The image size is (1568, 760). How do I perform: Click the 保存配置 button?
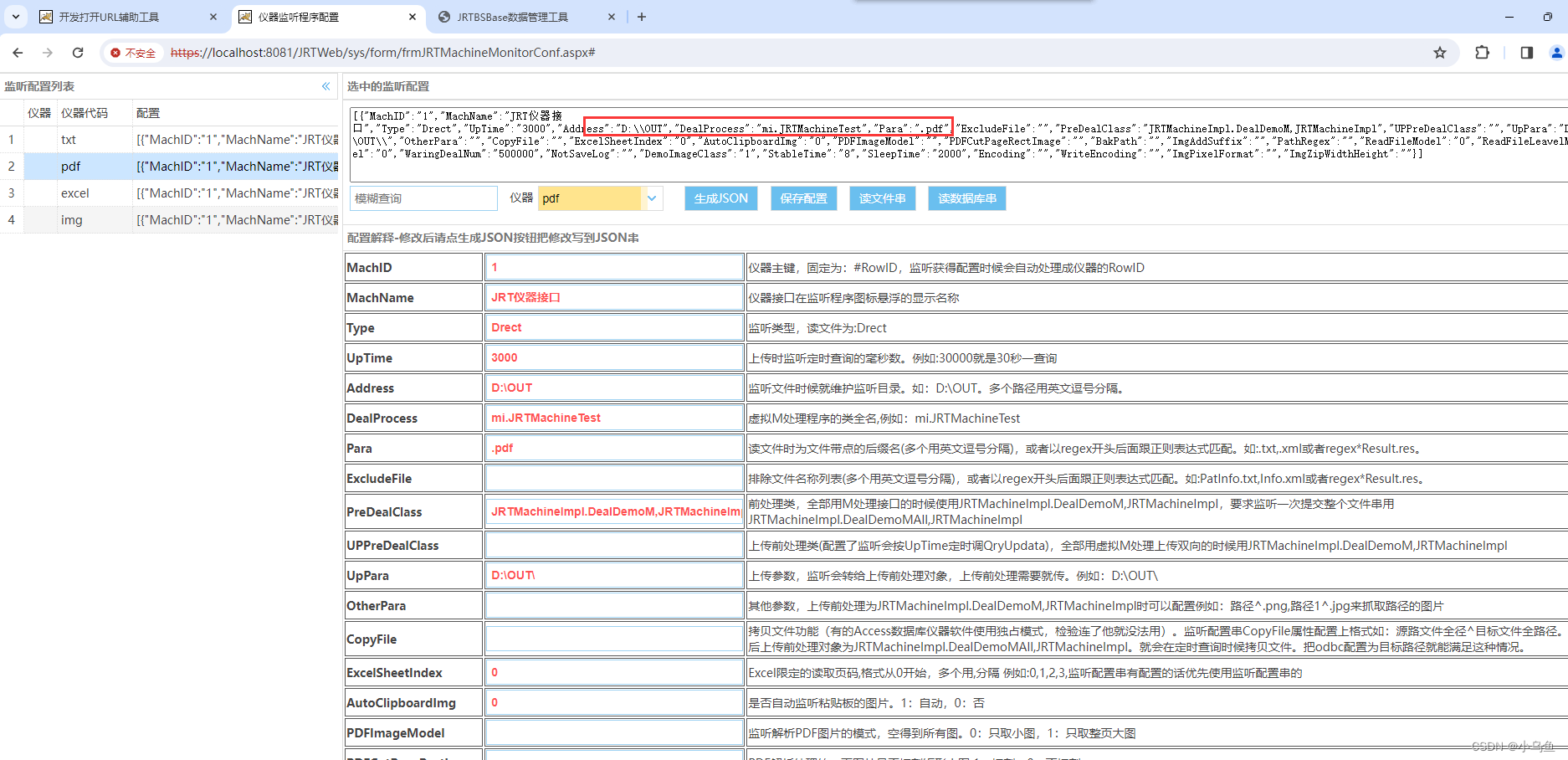[x=803, y=198]
